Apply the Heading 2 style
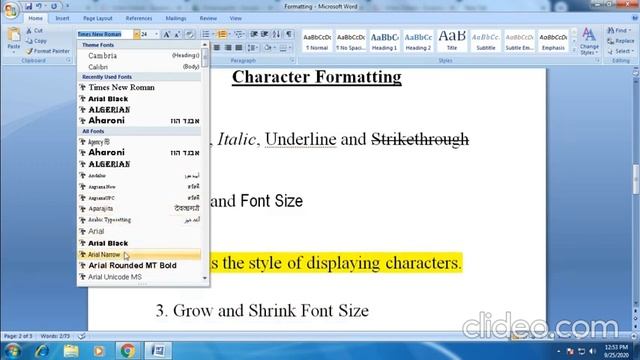The width and height of the screenshot is (640, 360). pyautogui.click(x=418, y=41)
